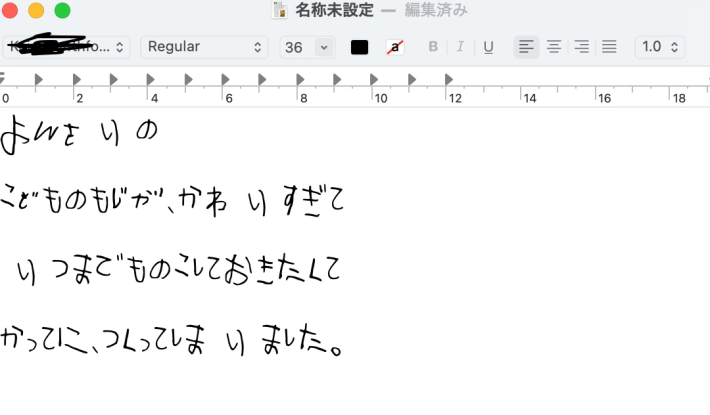Toggle underline formatting
Screen dimensions: 710x415
point(488,47)
